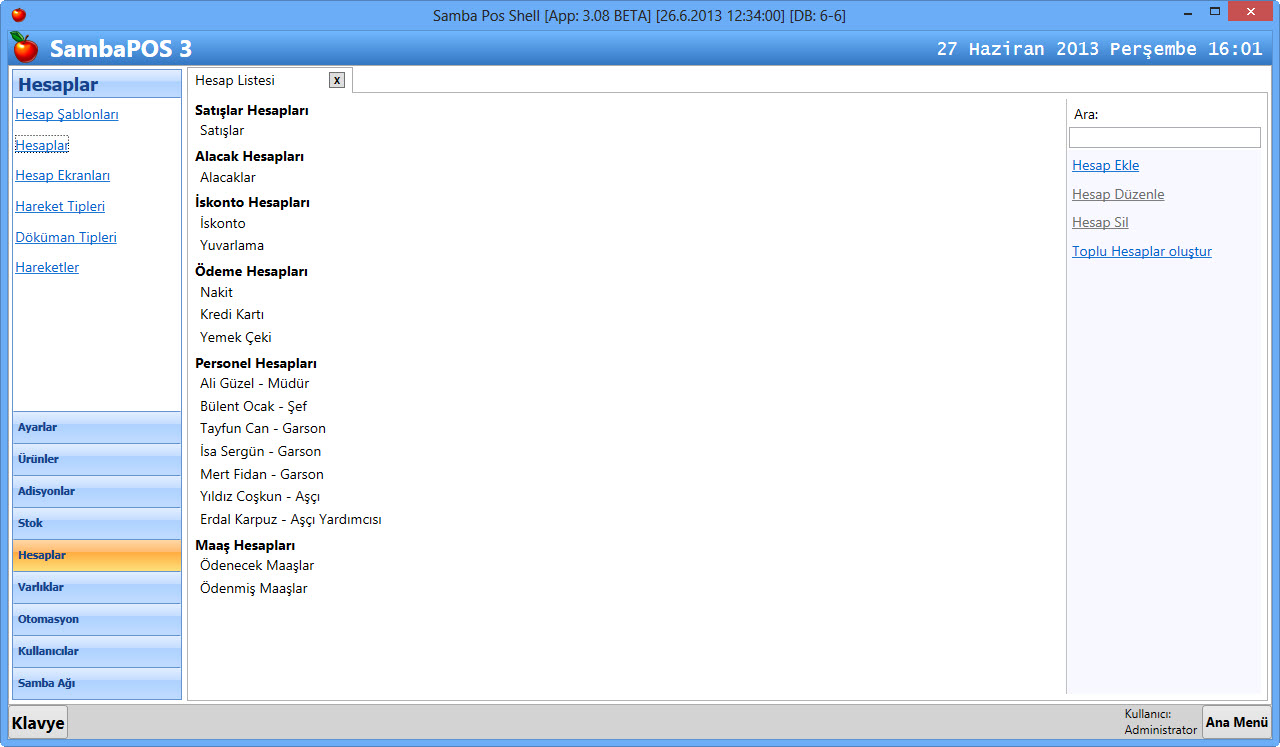
Task: Open the Hesap Şablonları link
Action: coord(67,115)
